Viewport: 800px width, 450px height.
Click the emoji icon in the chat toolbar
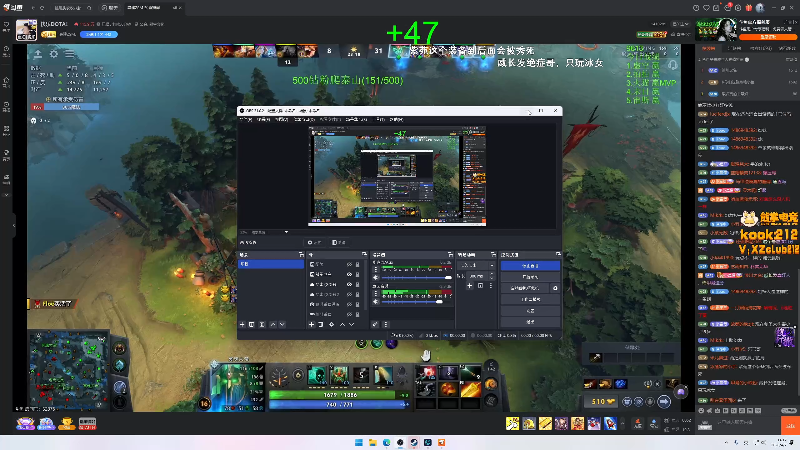(x=702, y=411)
